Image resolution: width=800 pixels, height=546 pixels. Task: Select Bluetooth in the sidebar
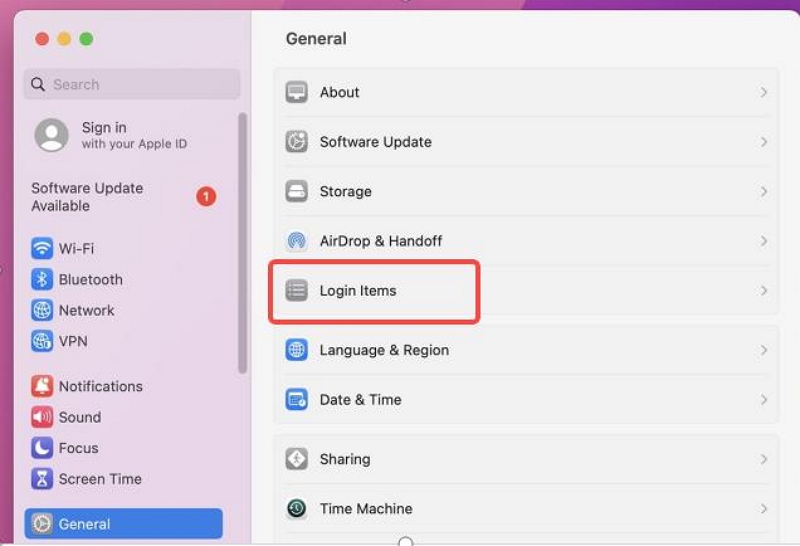coord(91,280)
